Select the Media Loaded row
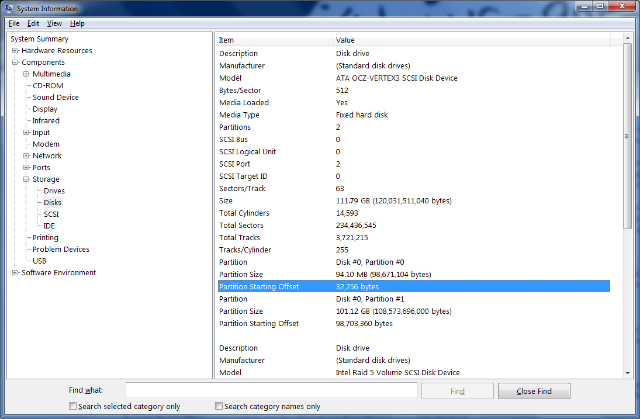Screen dimensions: 640x419 (414, 102)
